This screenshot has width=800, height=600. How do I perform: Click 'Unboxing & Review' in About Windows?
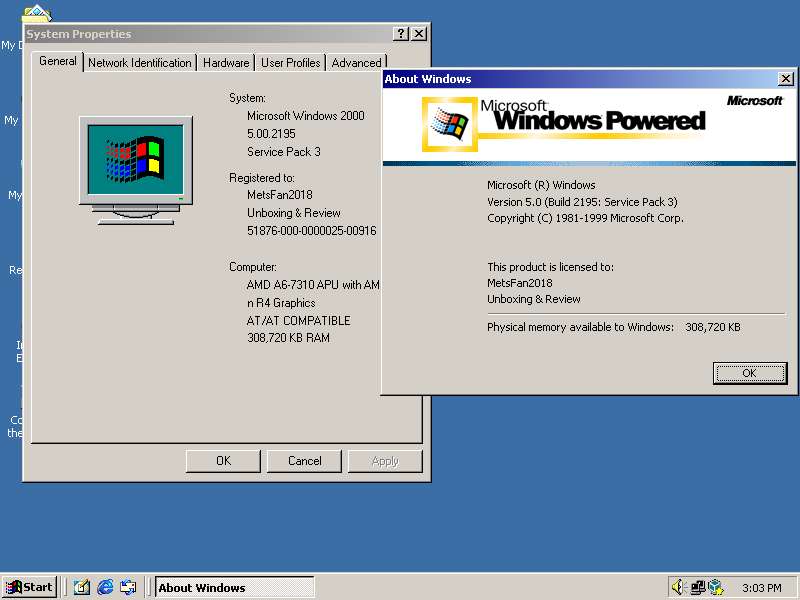click(x=534, y=299)
